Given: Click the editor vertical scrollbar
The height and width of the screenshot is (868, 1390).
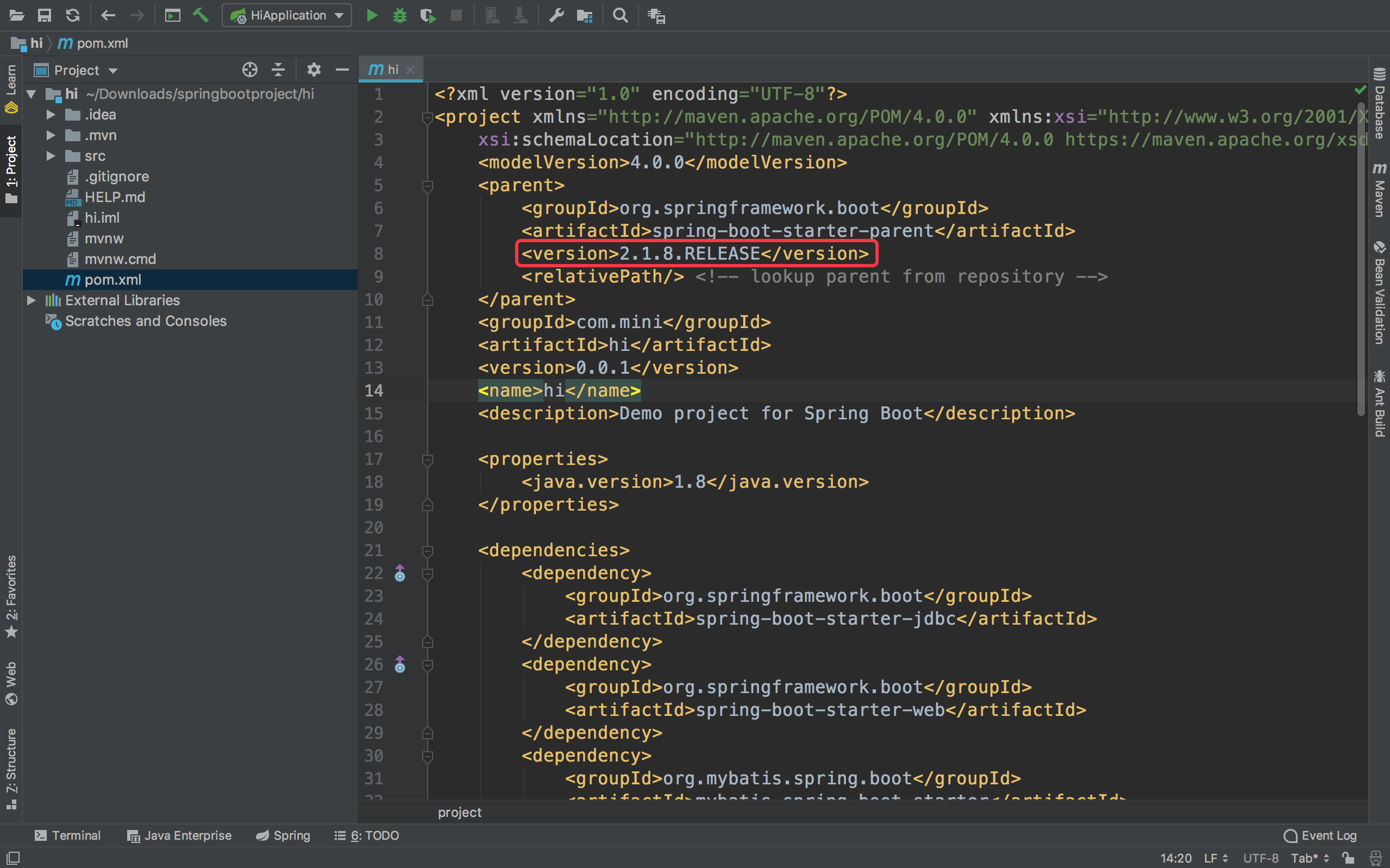Looking at the screenshot, I should click(1360, 259).
